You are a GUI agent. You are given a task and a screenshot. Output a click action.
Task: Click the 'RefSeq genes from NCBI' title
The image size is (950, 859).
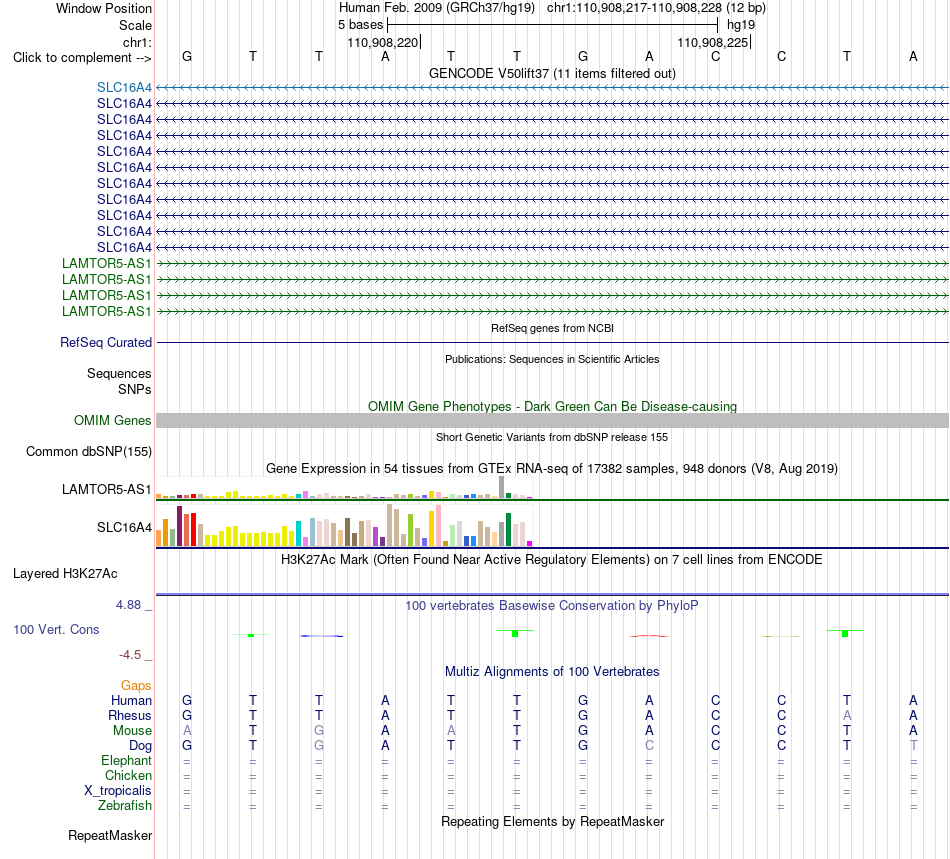(552, 328)
